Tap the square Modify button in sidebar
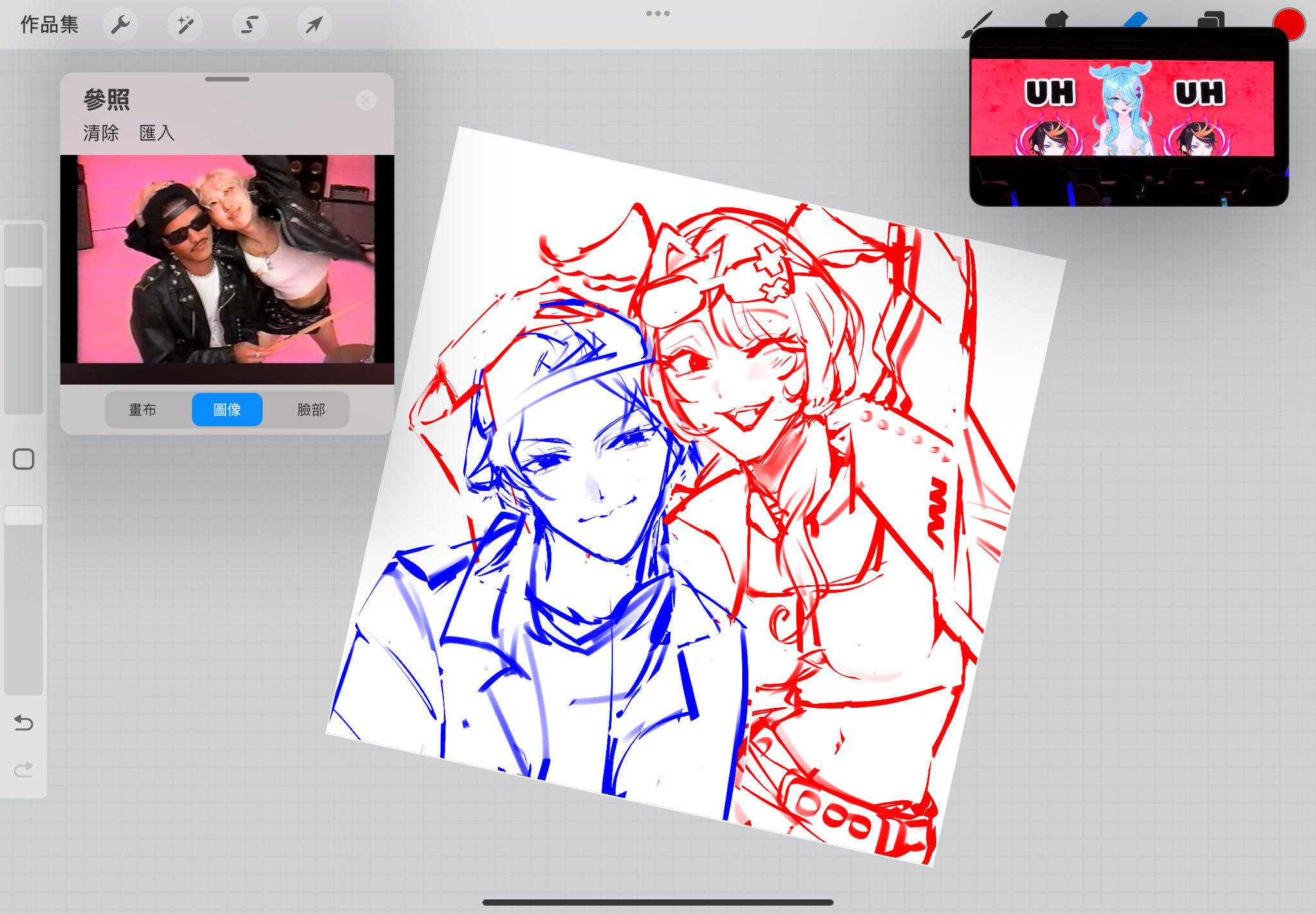The image size is (1316, 914). [24, 459]
